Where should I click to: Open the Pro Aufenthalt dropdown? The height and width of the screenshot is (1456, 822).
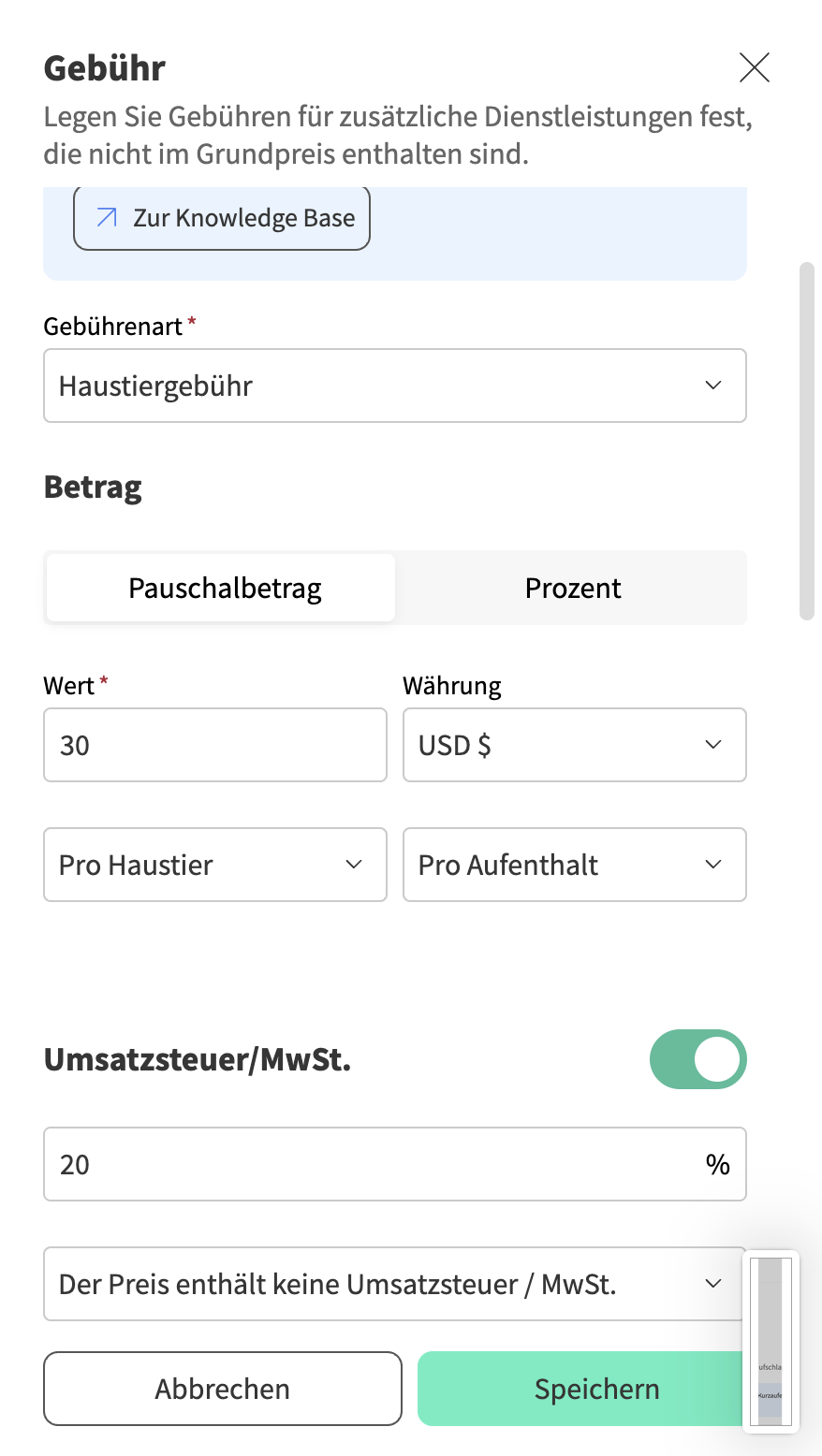574,865
